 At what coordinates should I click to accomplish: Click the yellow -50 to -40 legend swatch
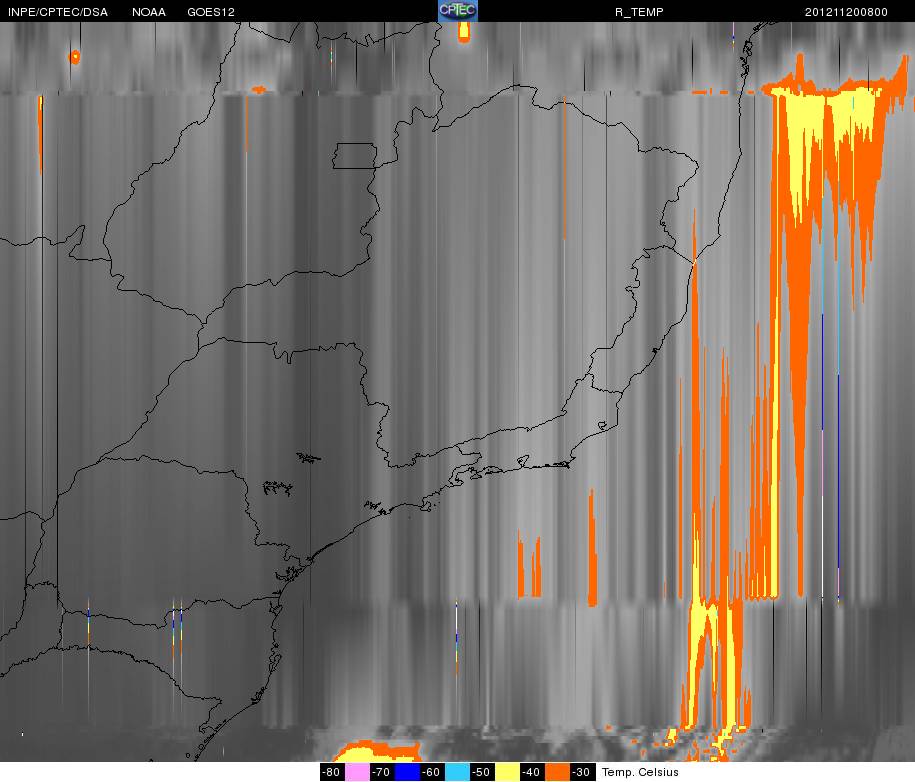point(507,772)
